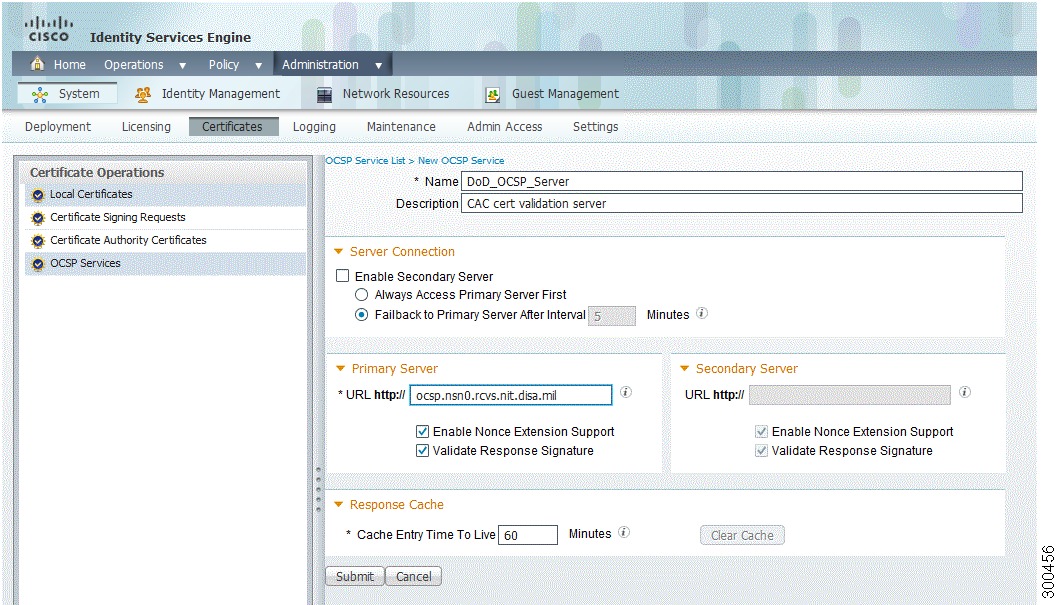The image size is (1060, 605).
Task: Follow the OCSP Service List breadcrumb link
Action: (x=366, y=160)
